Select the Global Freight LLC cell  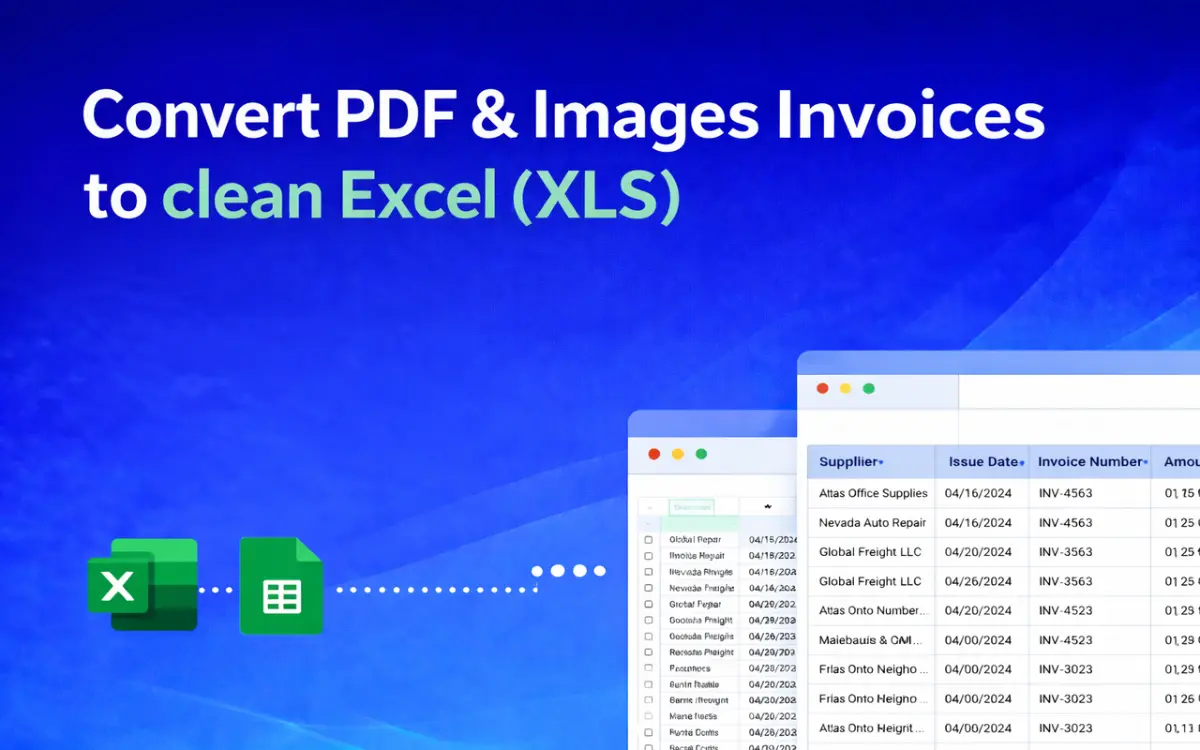coord(871,551)
